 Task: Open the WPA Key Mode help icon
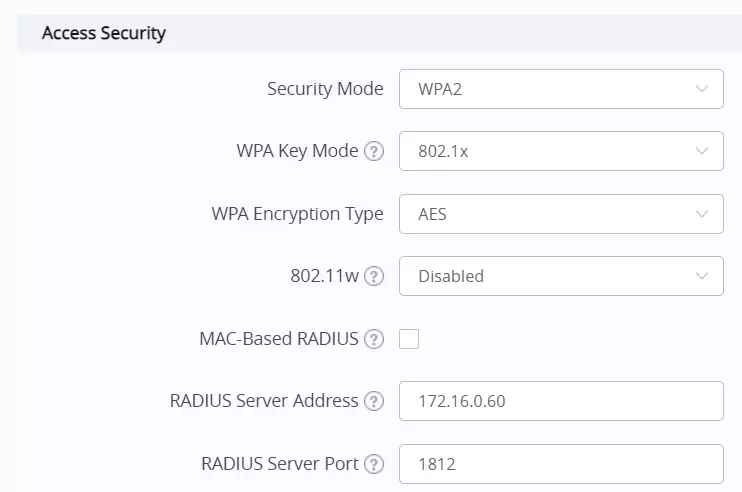374,151
